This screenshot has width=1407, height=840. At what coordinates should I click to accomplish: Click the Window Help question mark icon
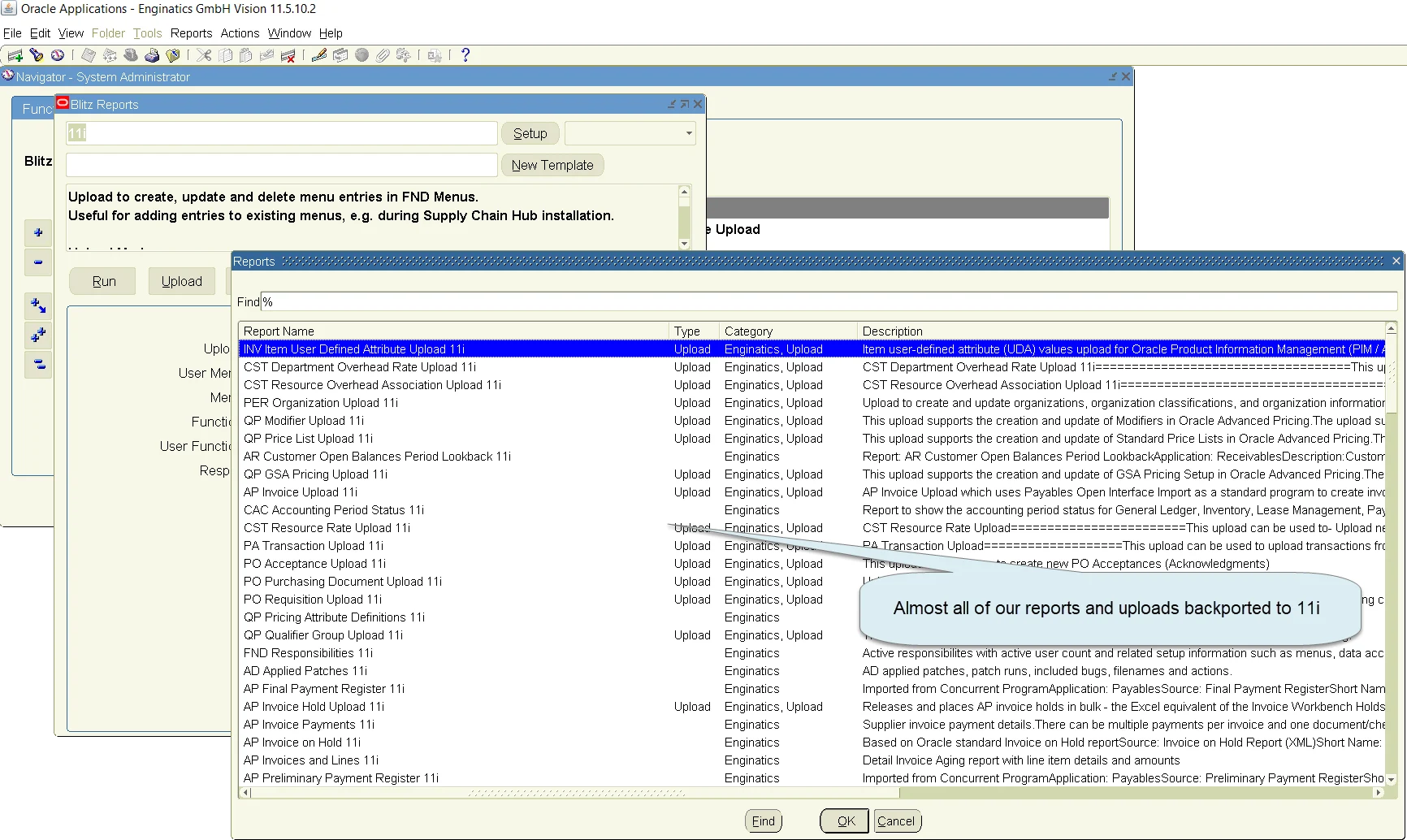pyautogui.click(x=465, y=55)
